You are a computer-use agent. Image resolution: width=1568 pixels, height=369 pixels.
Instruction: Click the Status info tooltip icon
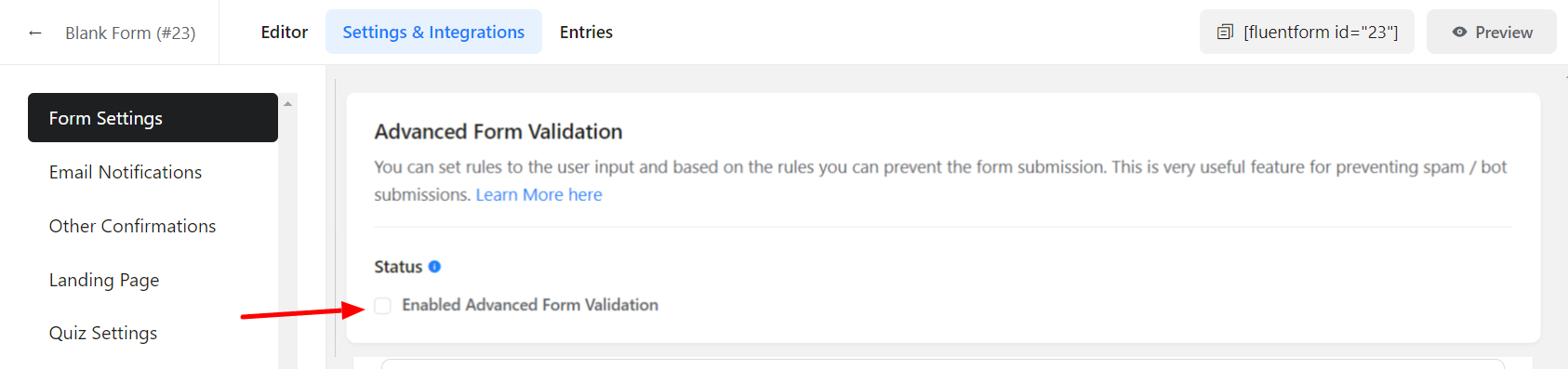(434, 267)
